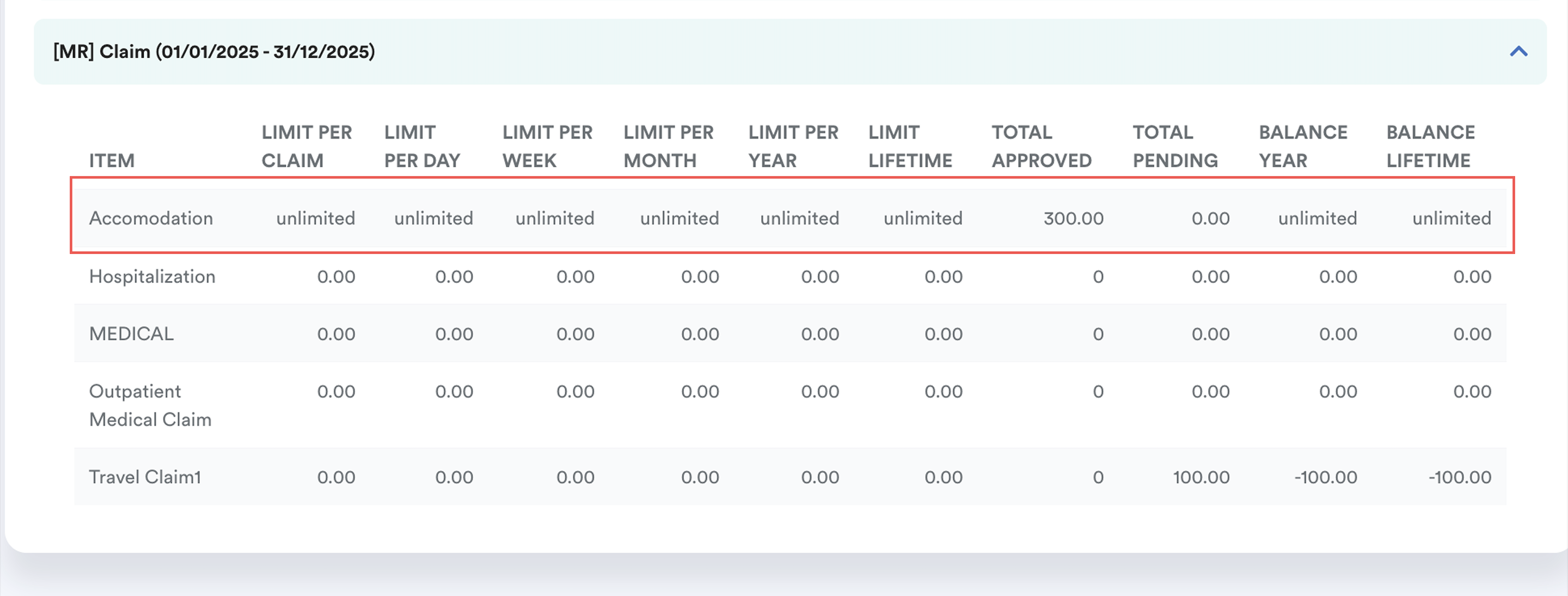Select the Outpatient Medical Claim row
This screenshot has width=1568, height=596.
click(150, 405)
